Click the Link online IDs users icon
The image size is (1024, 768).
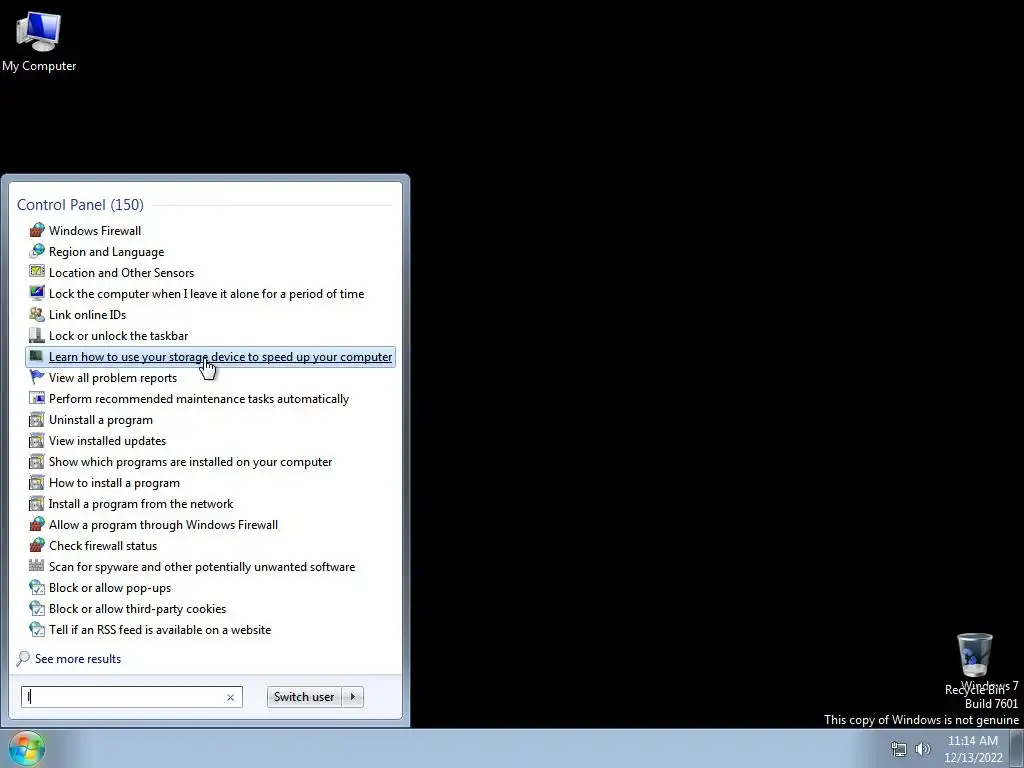37,314
